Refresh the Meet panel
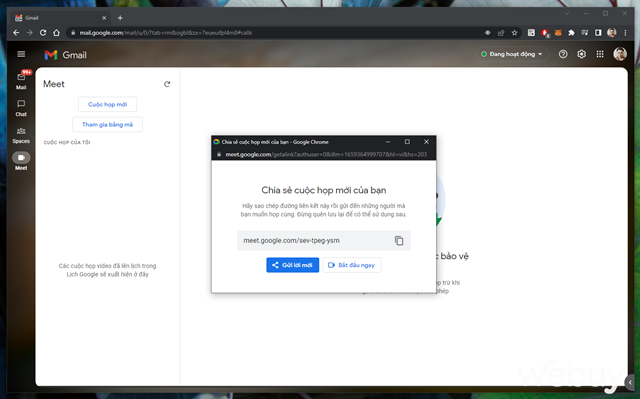The image size is (640, 399). point(167,84)
